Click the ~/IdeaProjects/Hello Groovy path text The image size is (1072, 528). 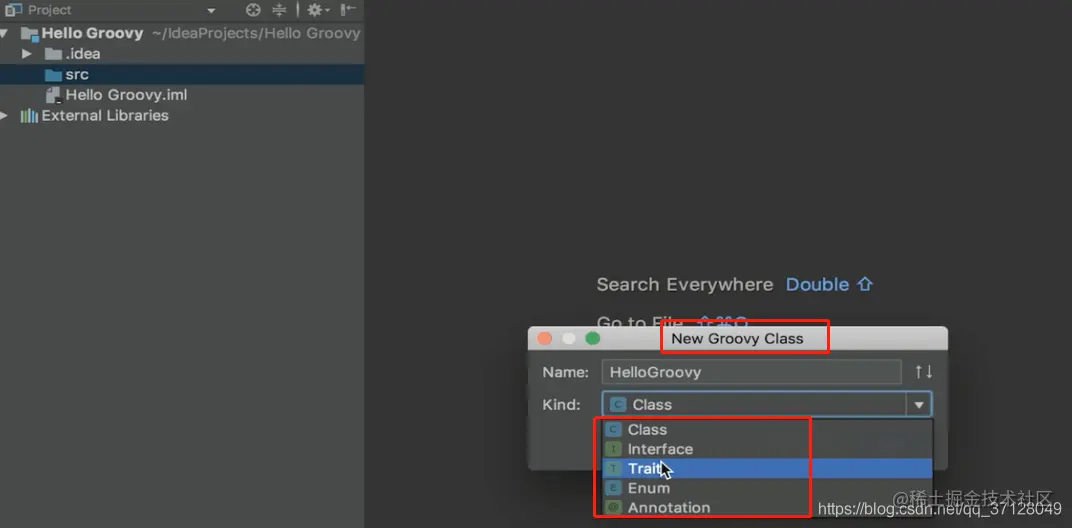tap(256, 33)
